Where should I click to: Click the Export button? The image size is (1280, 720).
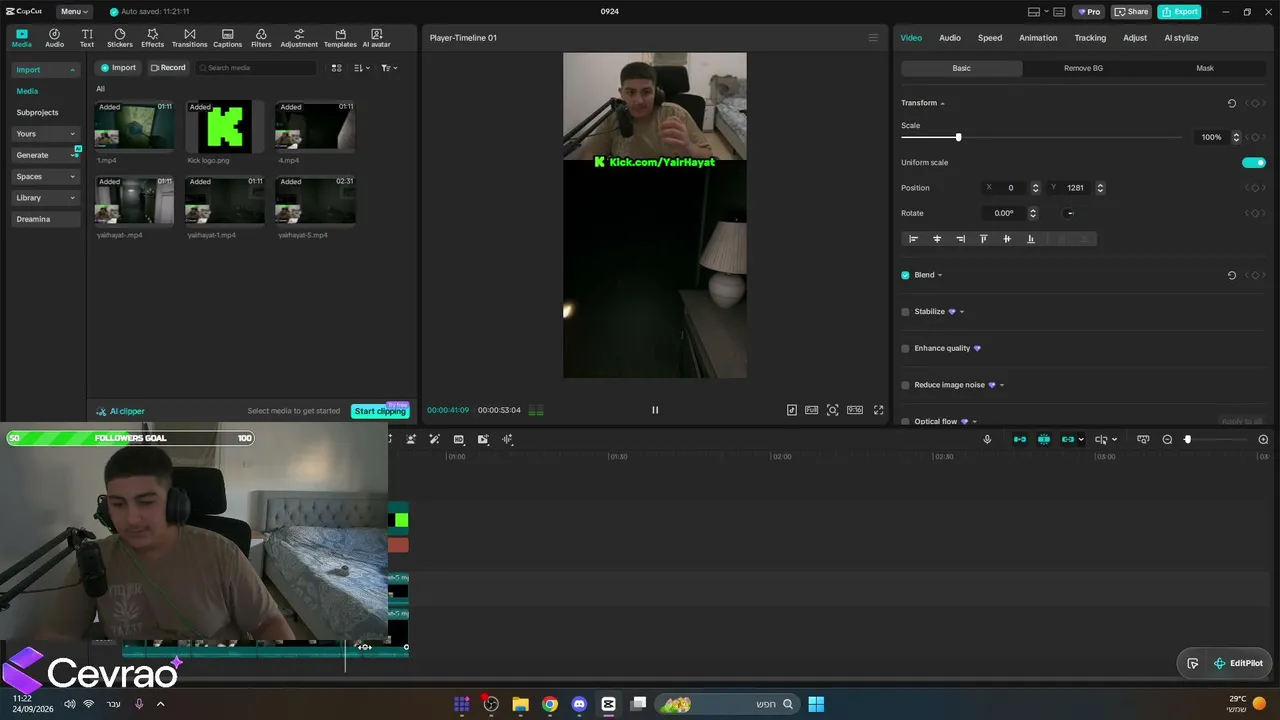point(1180,12)
